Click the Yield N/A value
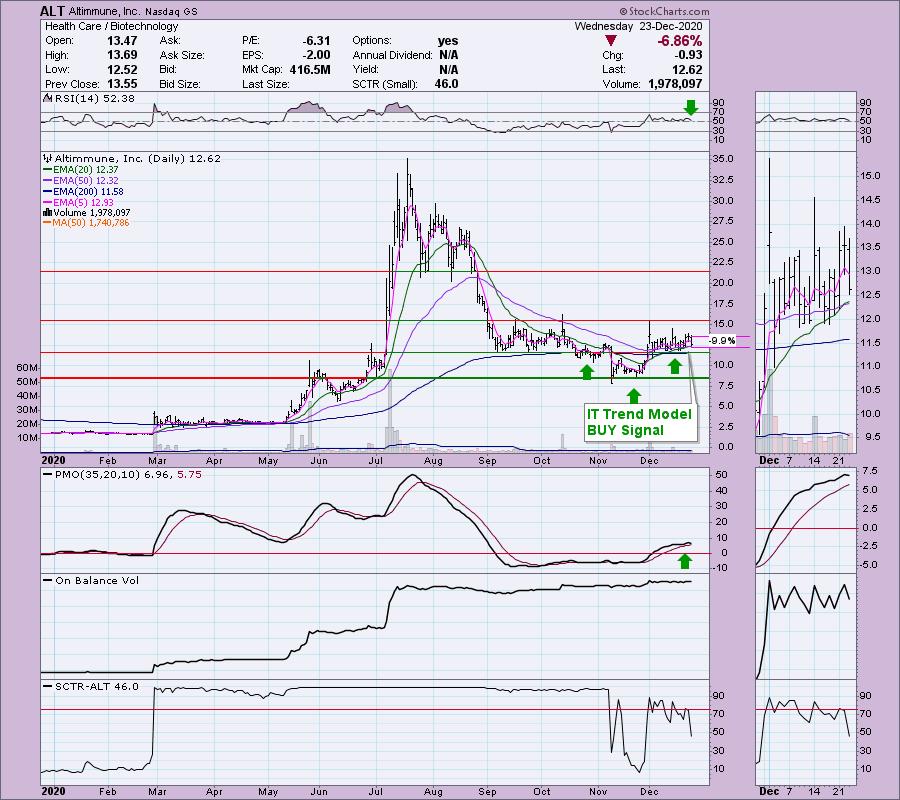This screenshot has height=800, width=900. [x=448, y=69]
